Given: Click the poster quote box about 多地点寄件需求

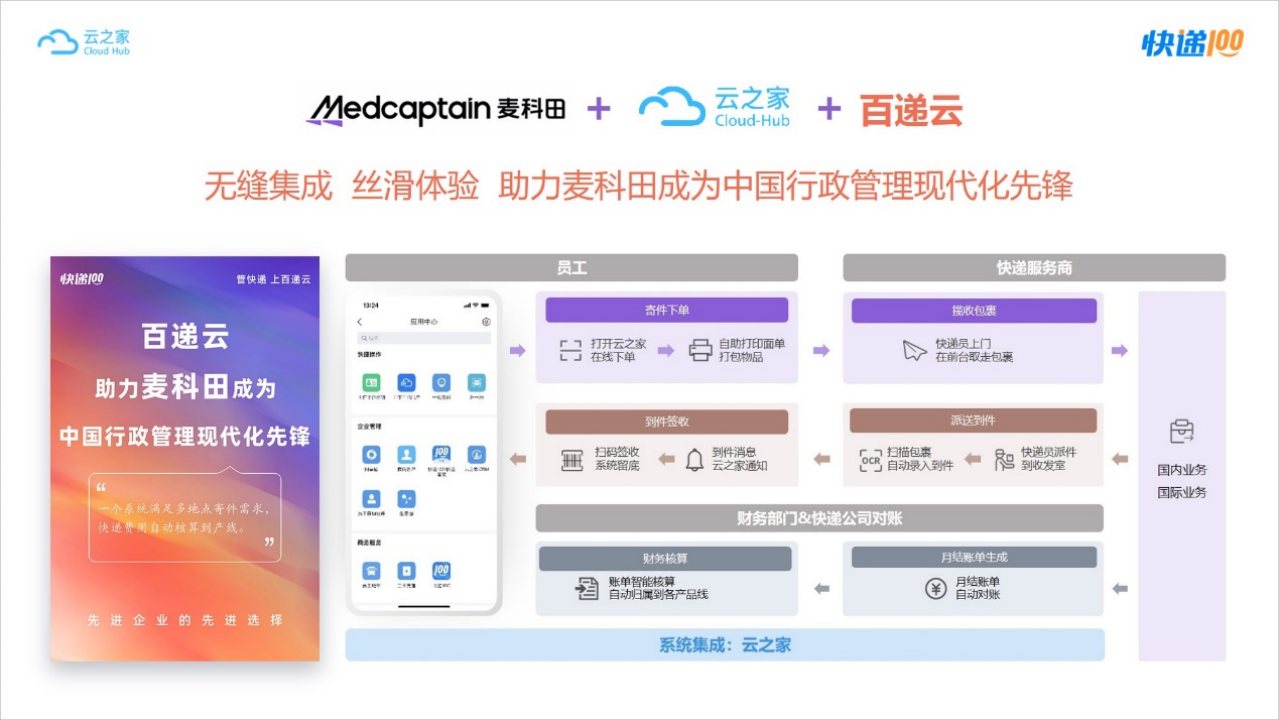Looking at the screenshot, I should (185, 517).
